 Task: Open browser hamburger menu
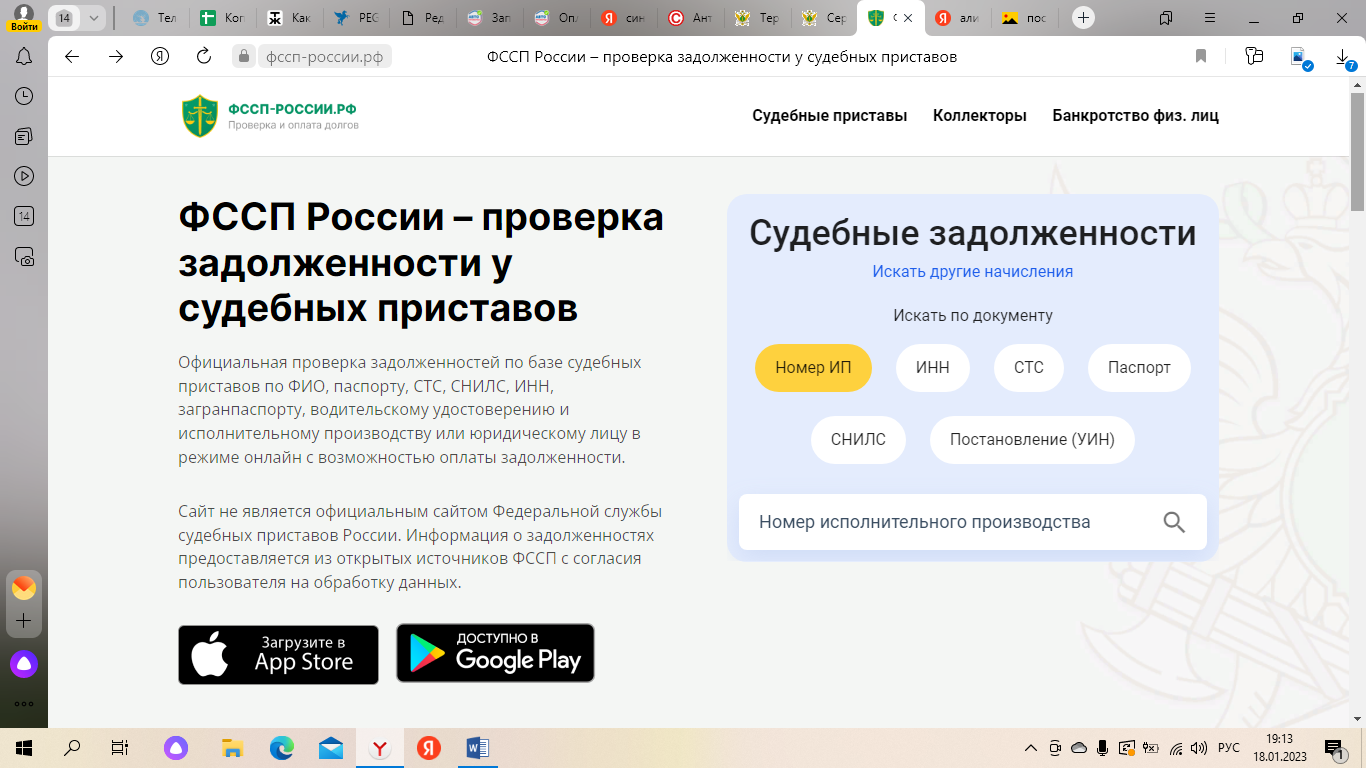(x=1211, y=18)
